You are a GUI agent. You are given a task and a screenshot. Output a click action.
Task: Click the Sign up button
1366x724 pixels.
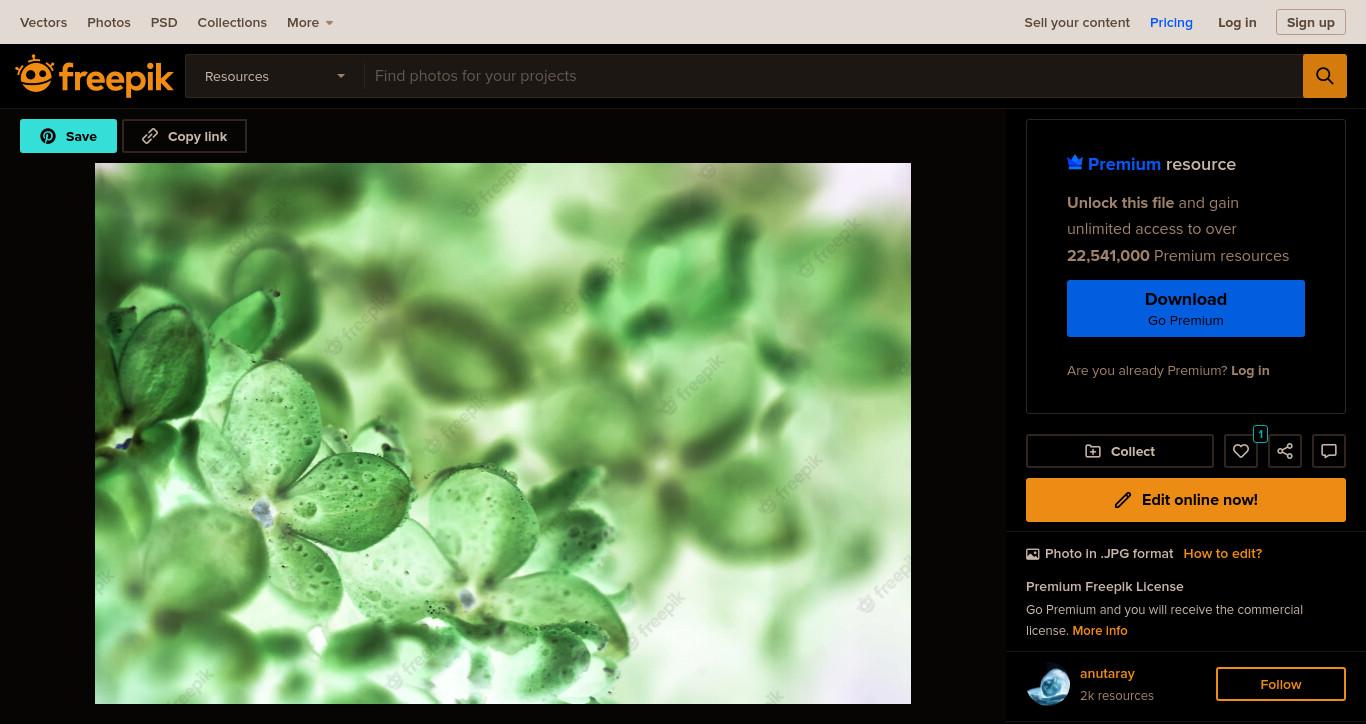1311,22
